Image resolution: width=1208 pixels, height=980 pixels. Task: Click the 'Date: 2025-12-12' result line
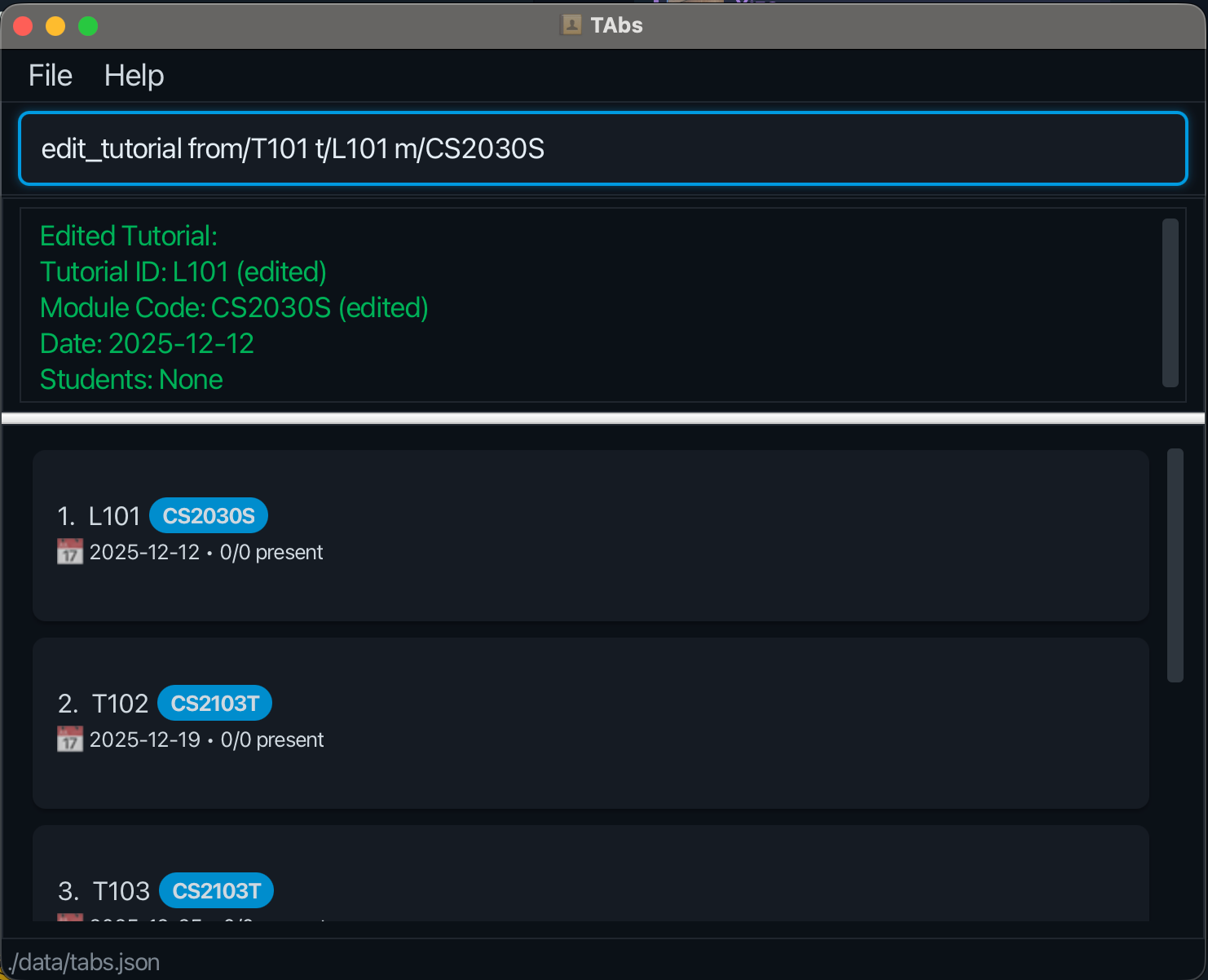tap(147, 344)
